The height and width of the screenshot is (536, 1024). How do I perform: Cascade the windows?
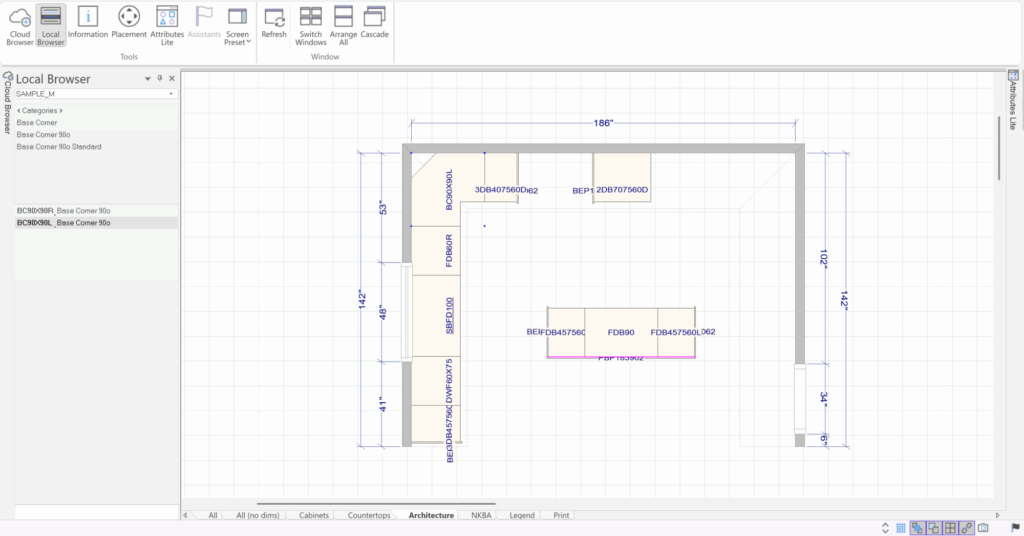374,23
